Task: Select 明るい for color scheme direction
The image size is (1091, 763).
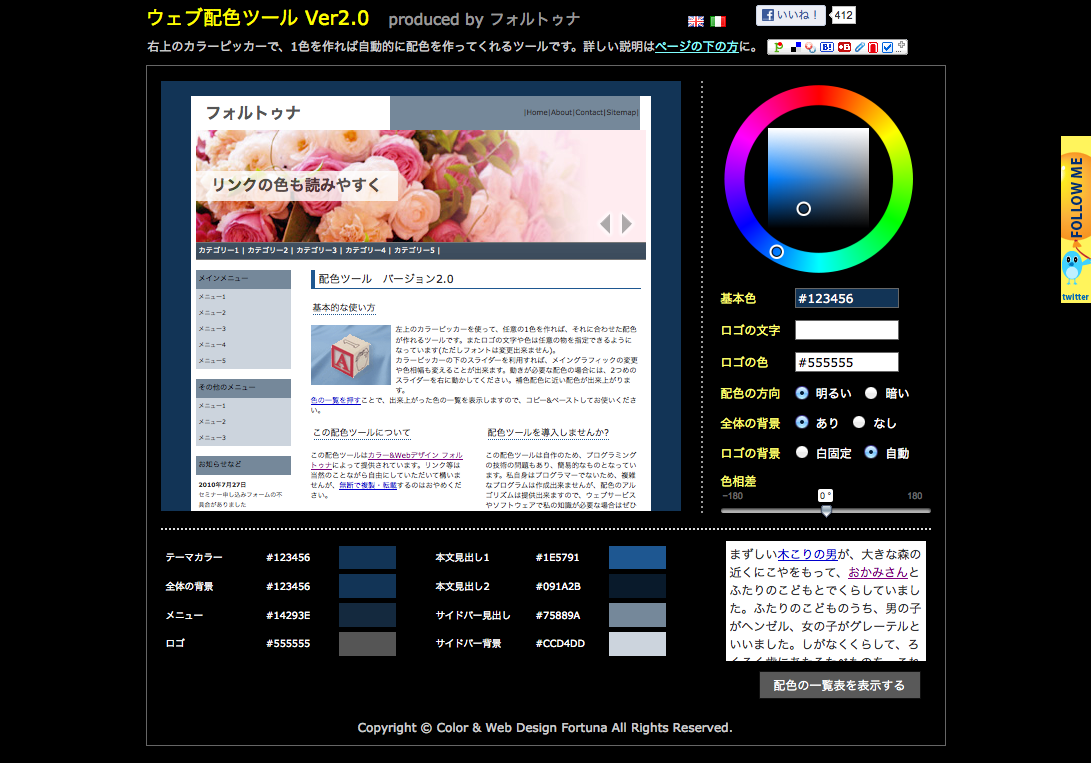Action: (x=802, y=394)
